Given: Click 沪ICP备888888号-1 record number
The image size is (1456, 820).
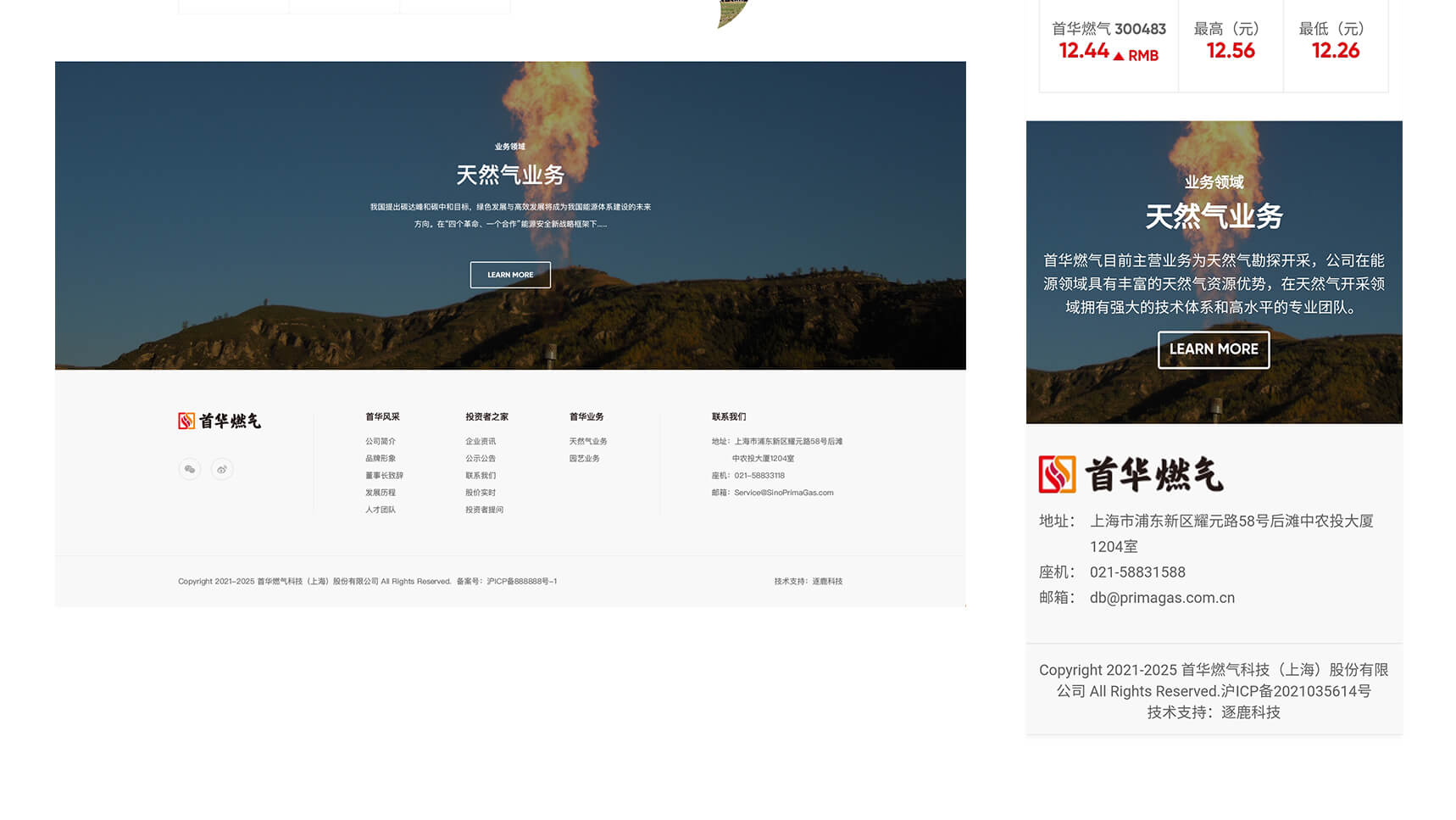Looking at the screenshot, I should [x=521, y=581].
